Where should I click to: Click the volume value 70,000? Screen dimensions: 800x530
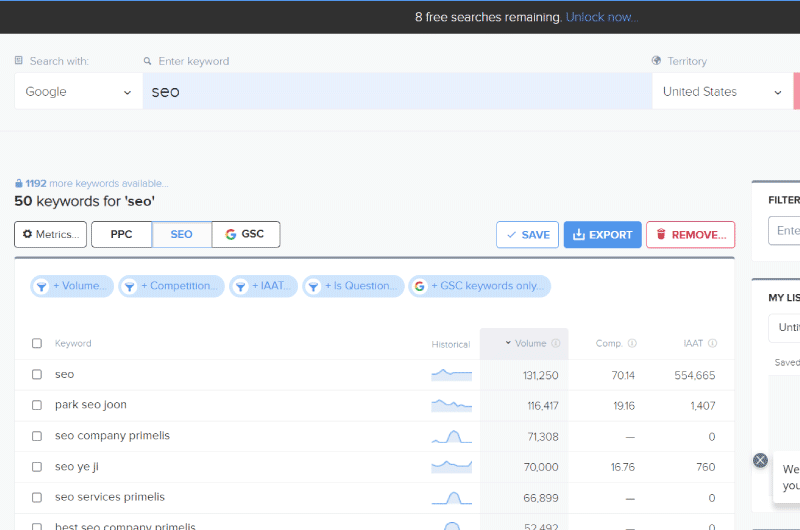[x=541, y=467]
